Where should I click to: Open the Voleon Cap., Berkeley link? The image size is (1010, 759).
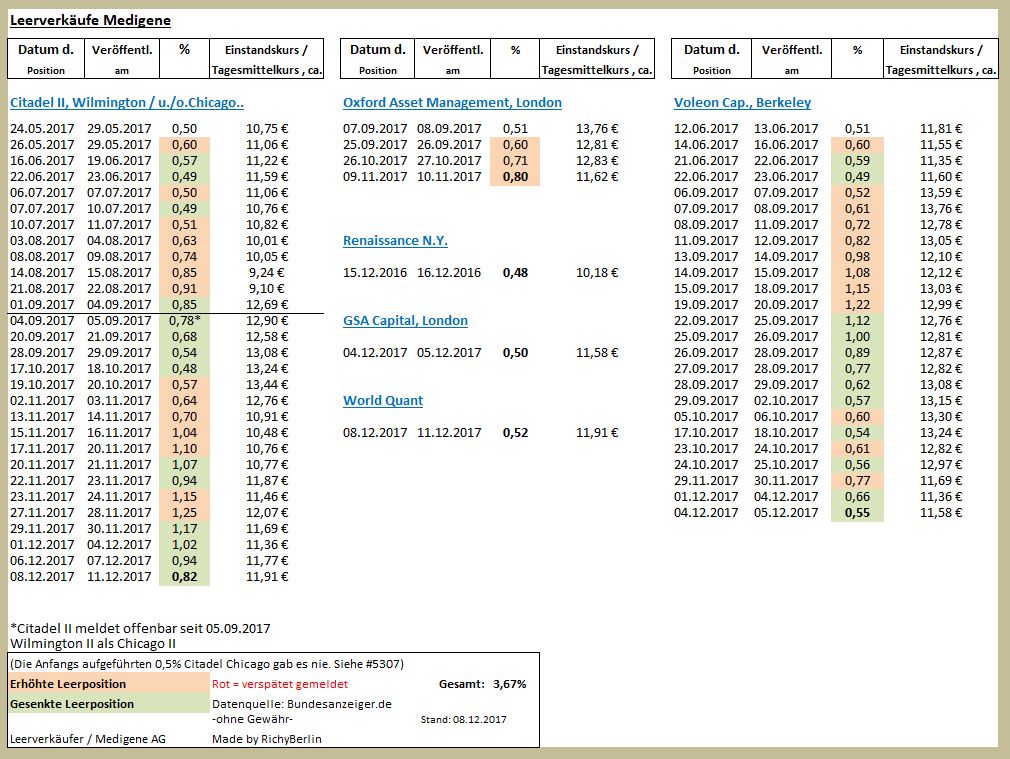tap(742, 103)
